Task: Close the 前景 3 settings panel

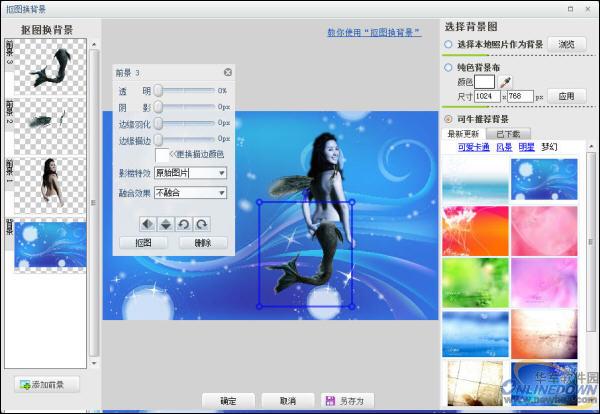Action: coord(227,72)
